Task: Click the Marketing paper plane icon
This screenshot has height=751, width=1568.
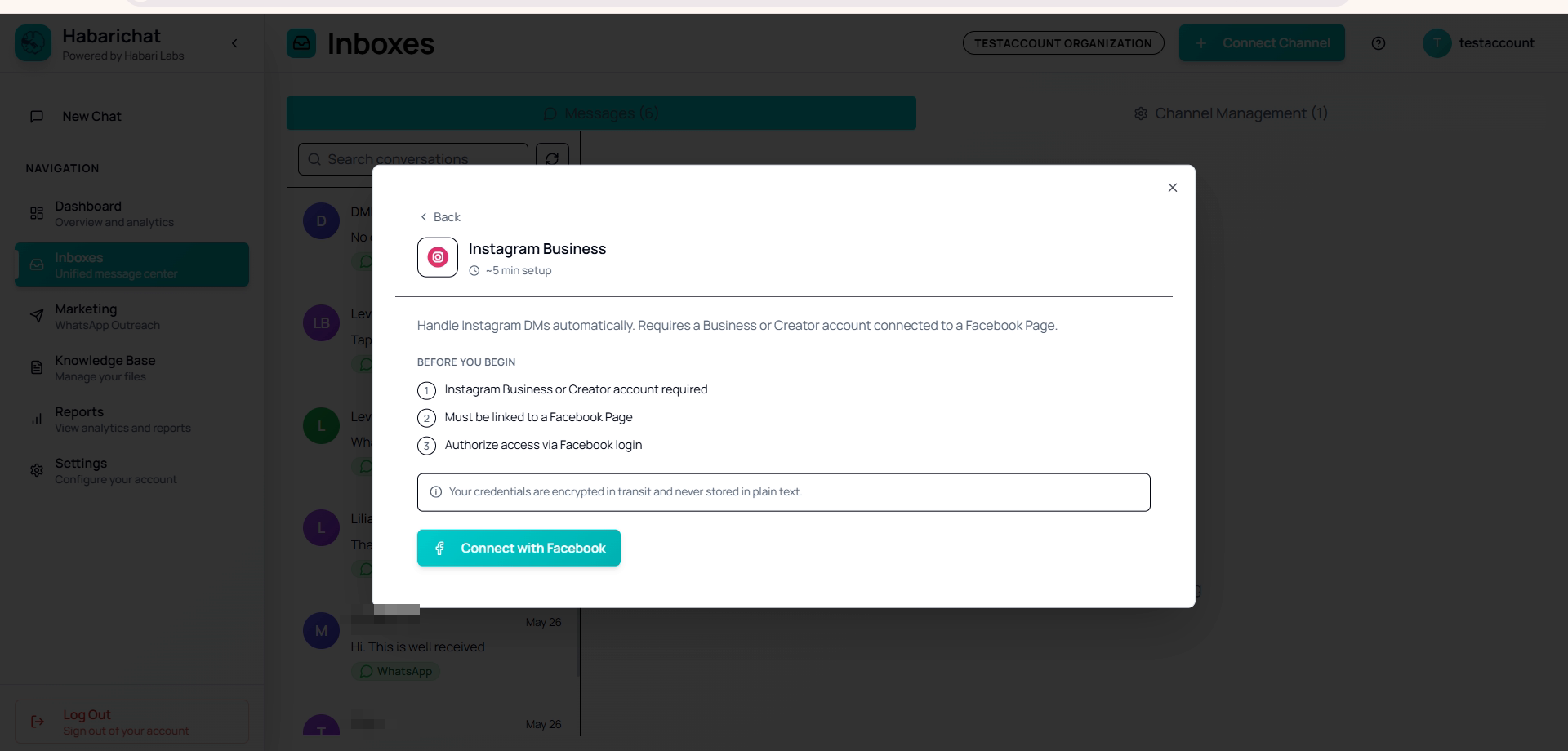Action: [x=37, y=316]
